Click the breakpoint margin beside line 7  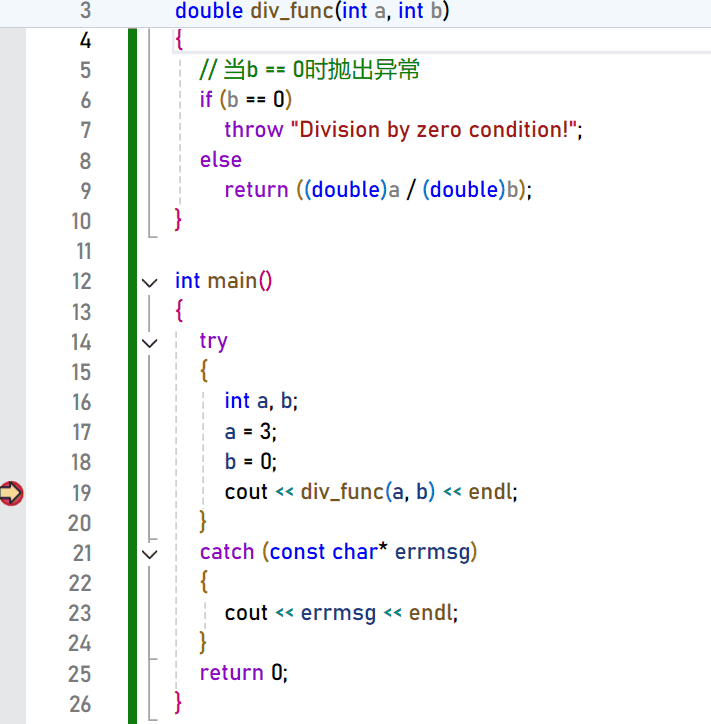point(12,130)
